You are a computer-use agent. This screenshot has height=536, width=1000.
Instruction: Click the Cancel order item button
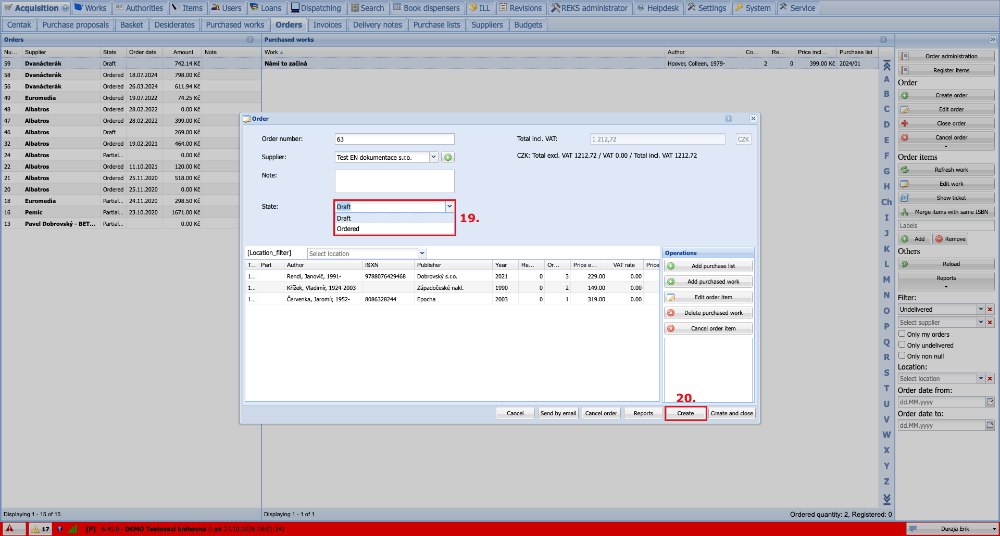pos(709,329)
